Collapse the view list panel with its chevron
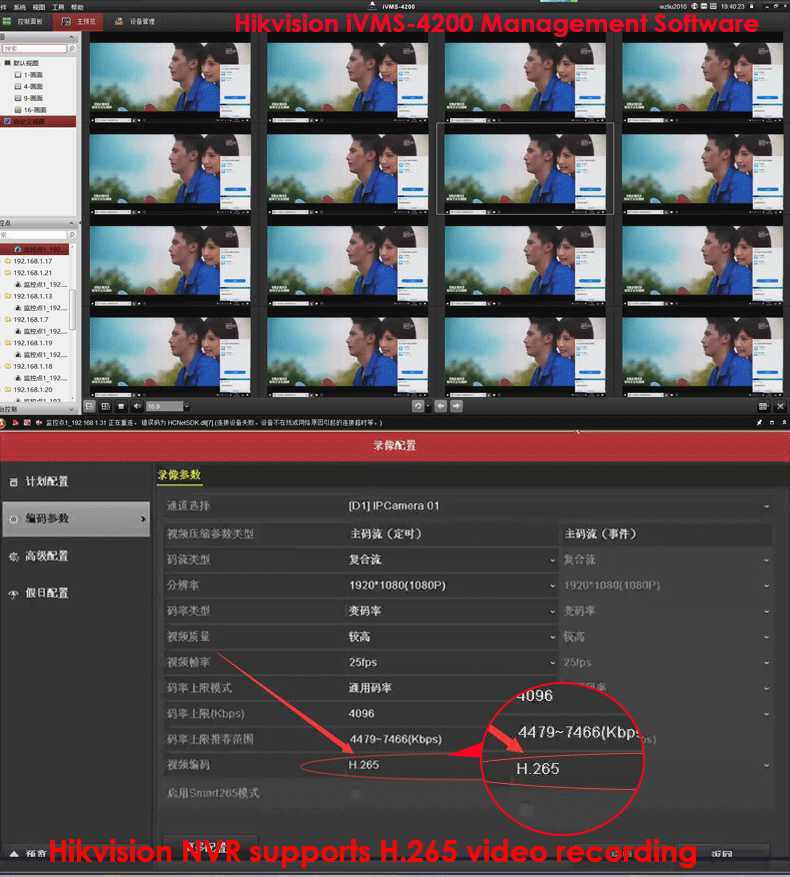This screenshot has height=877, width=790. coord(72,37)
